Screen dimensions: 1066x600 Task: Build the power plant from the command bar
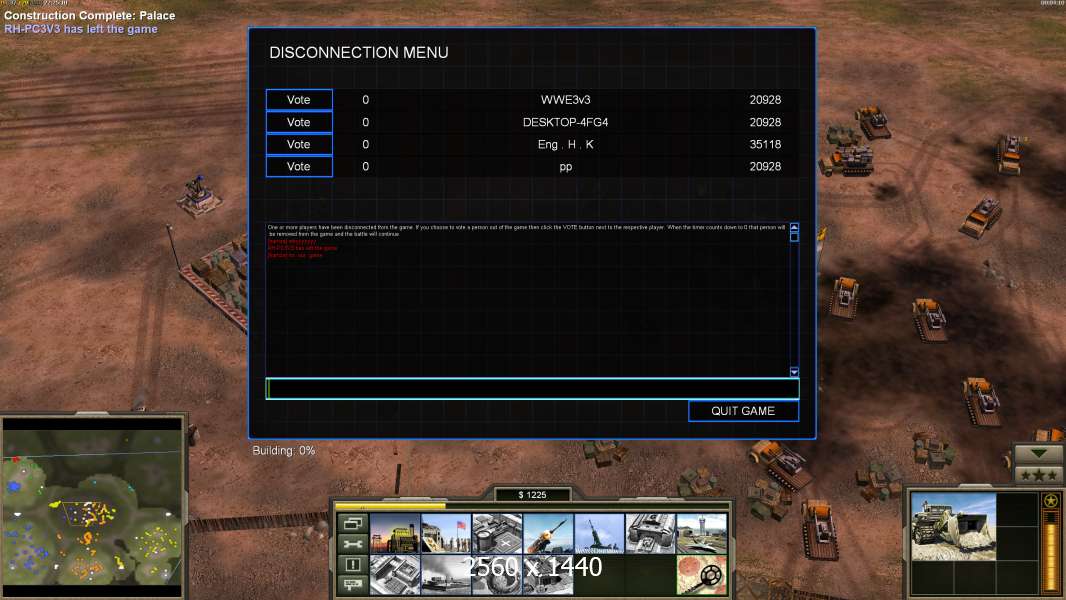[395, 533]
